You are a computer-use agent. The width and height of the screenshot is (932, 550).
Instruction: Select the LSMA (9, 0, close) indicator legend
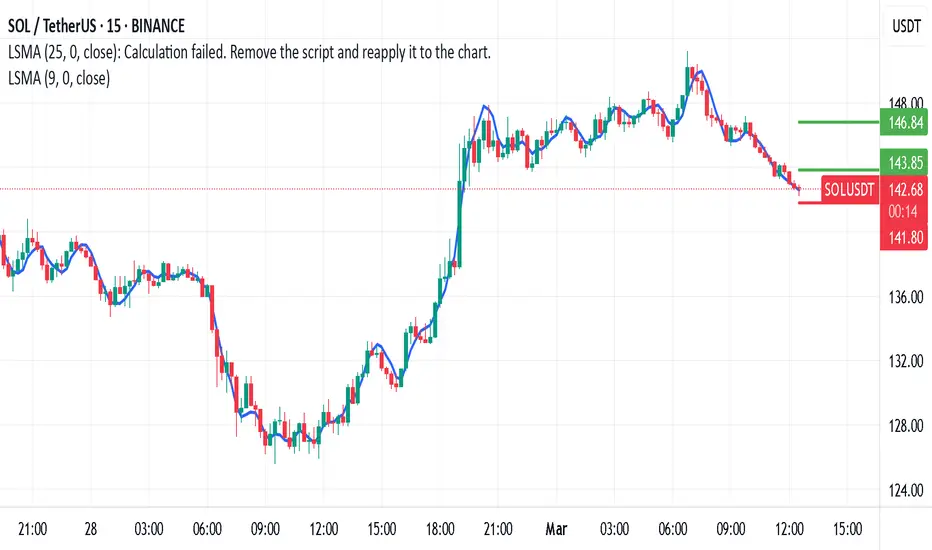59,78
